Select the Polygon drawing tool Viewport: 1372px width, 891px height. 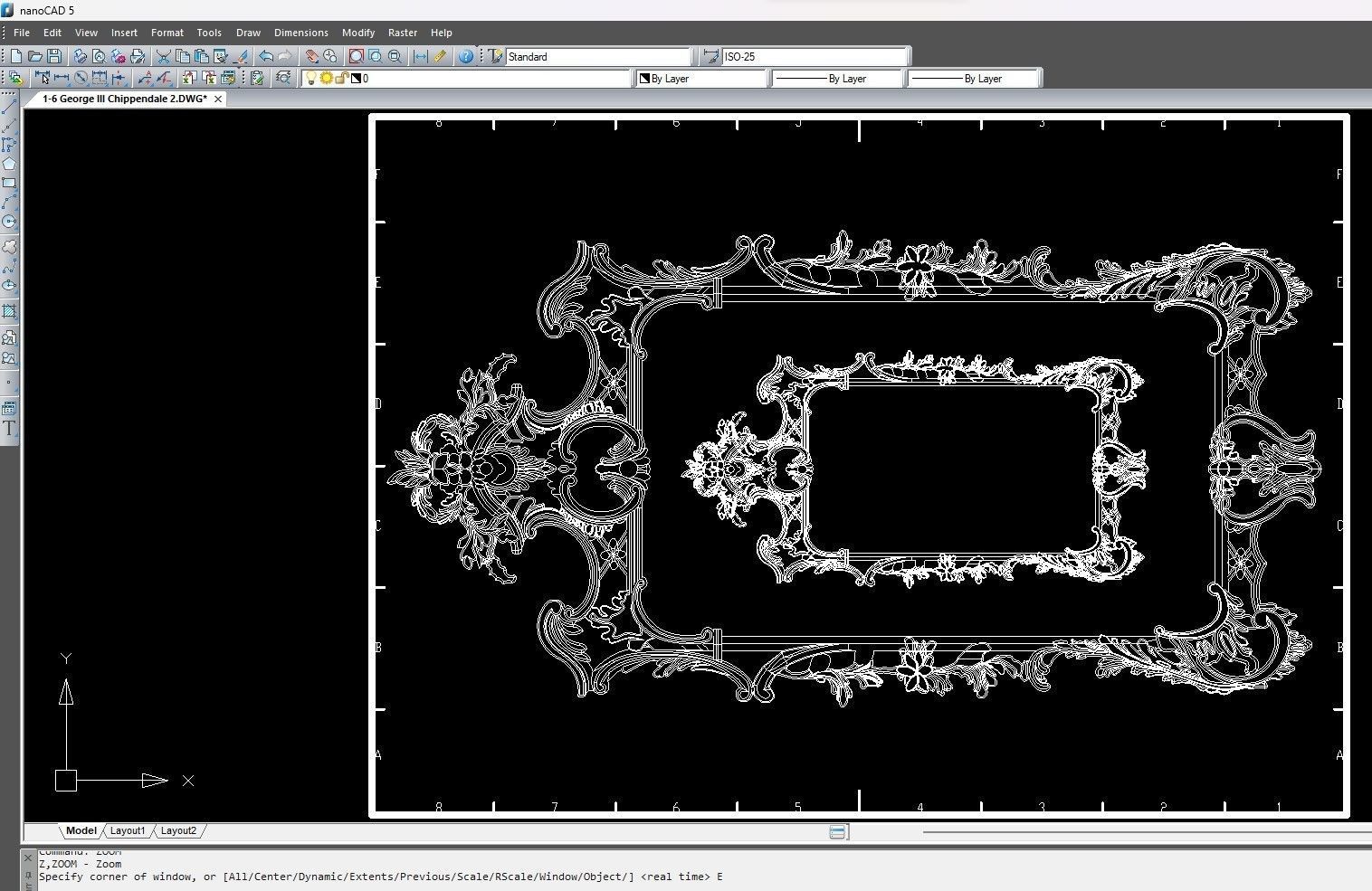click(x=9, y=164)
